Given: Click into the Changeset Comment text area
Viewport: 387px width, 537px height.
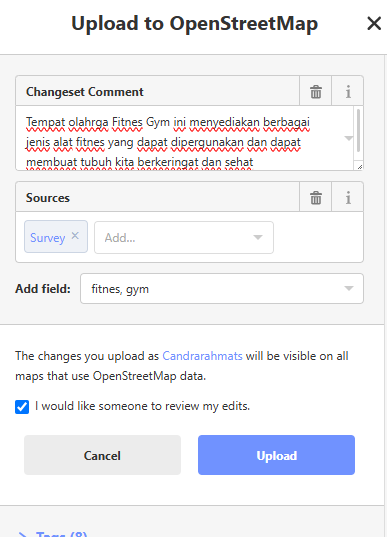Looking at the screenshot, I should pyautogui.click(x=185, y=138).
